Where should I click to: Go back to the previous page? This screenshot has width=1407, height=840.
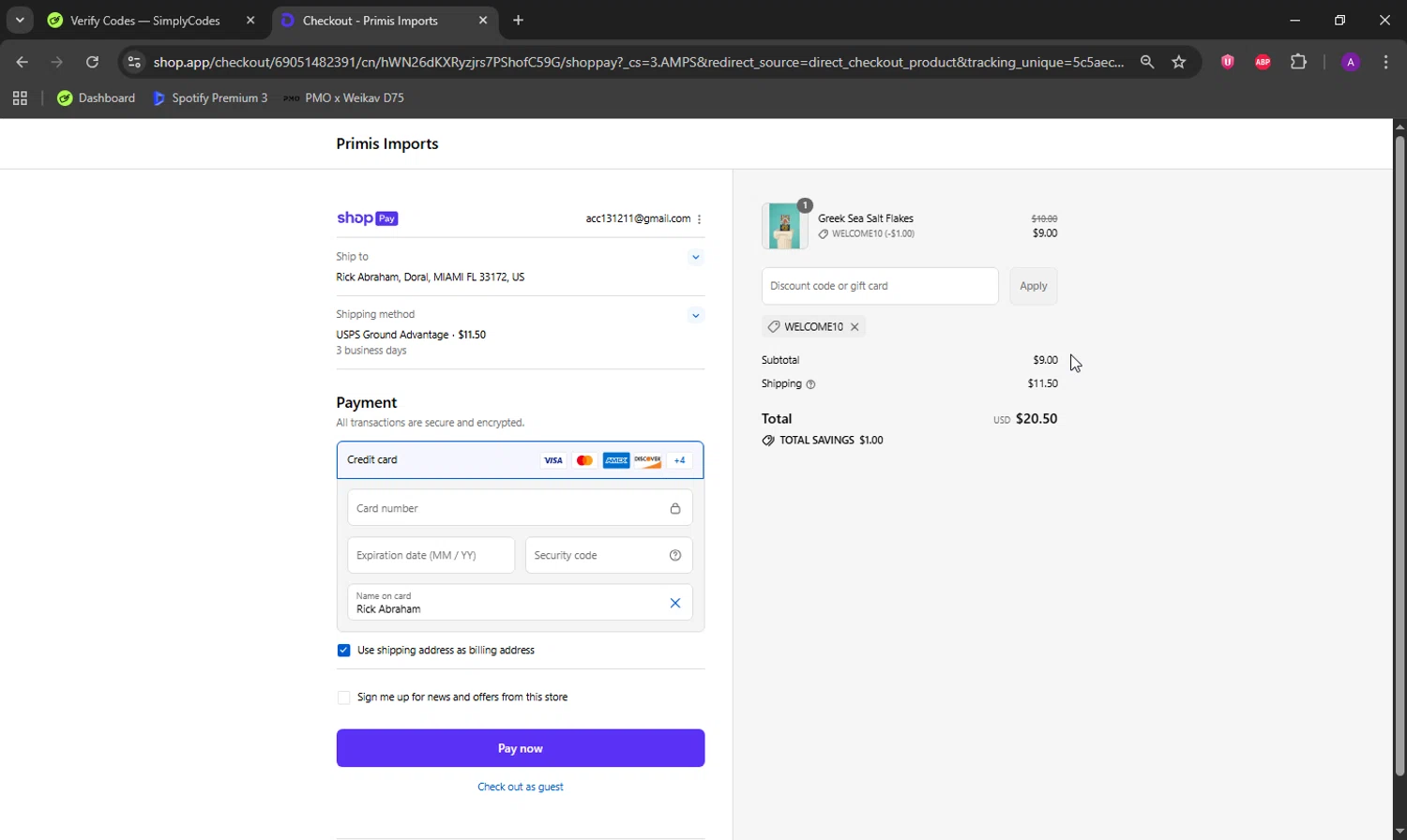[x=22, y=62]
